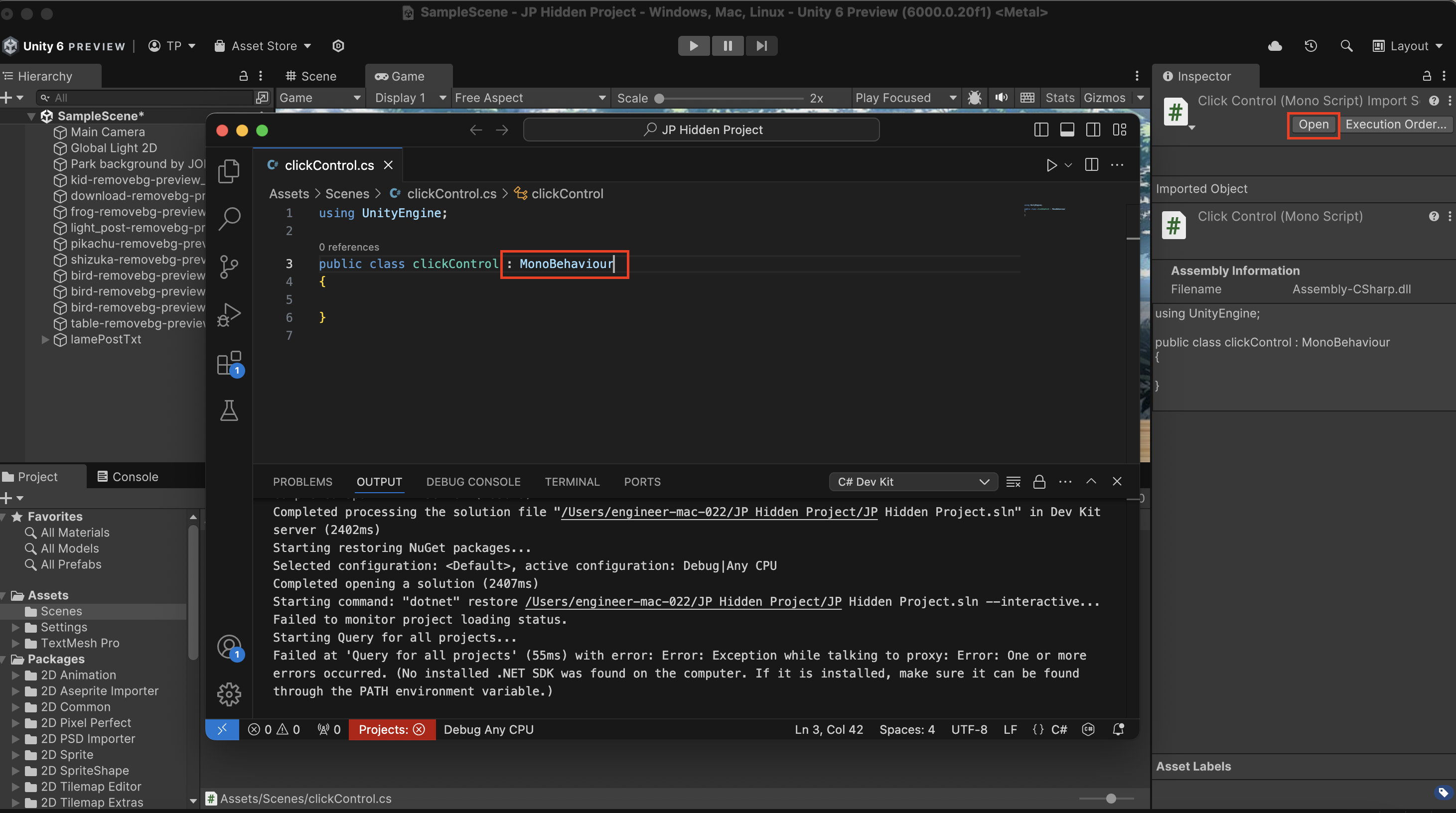The width and height of the screenshot is (1456, 813).
Task: Expand the lamePostTxt object
Action: [45, 340]
